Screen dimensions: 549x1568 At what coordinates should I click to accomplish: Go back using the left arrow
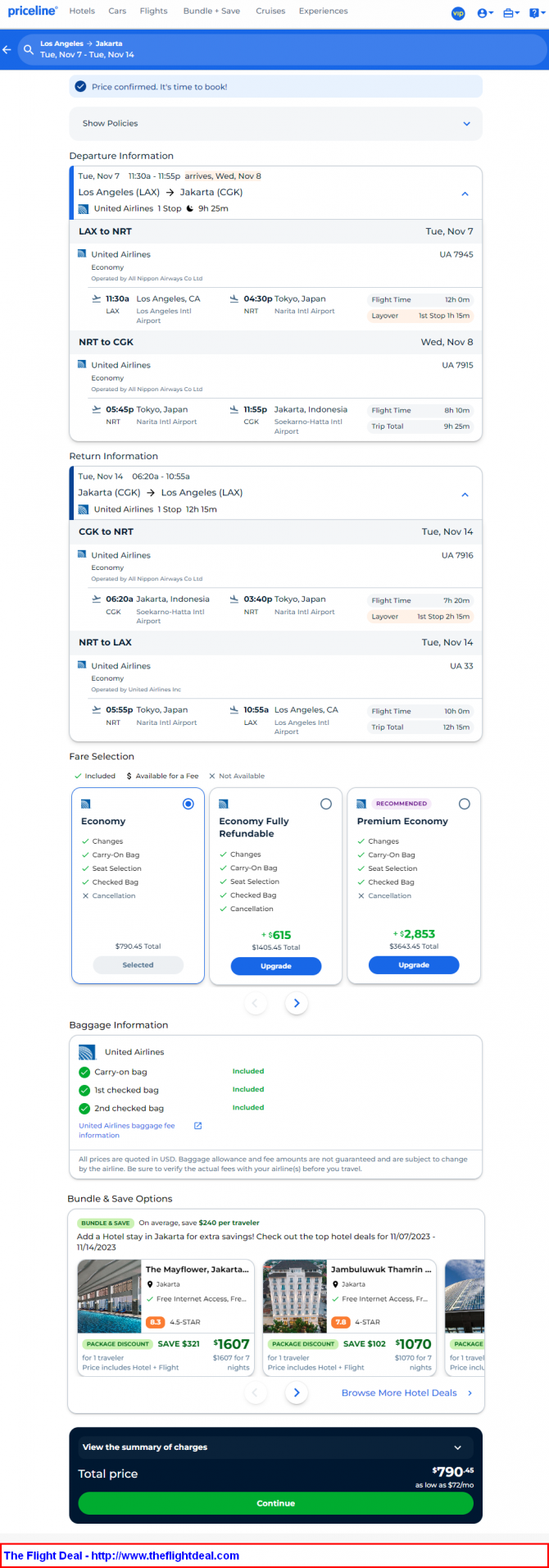(7, 49)
